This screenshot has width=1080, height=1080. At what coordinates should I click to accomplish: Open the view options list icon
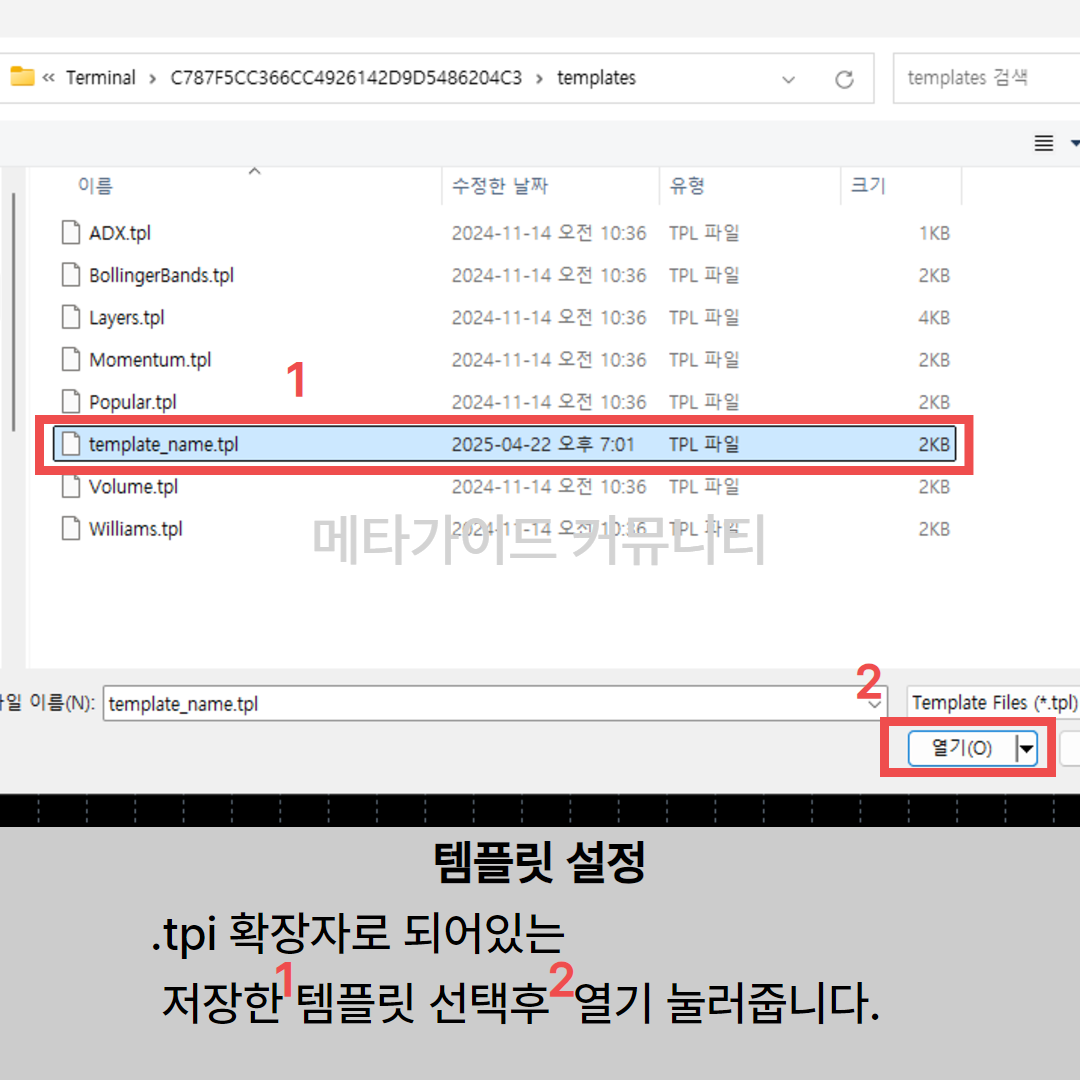coord(1044,144)
